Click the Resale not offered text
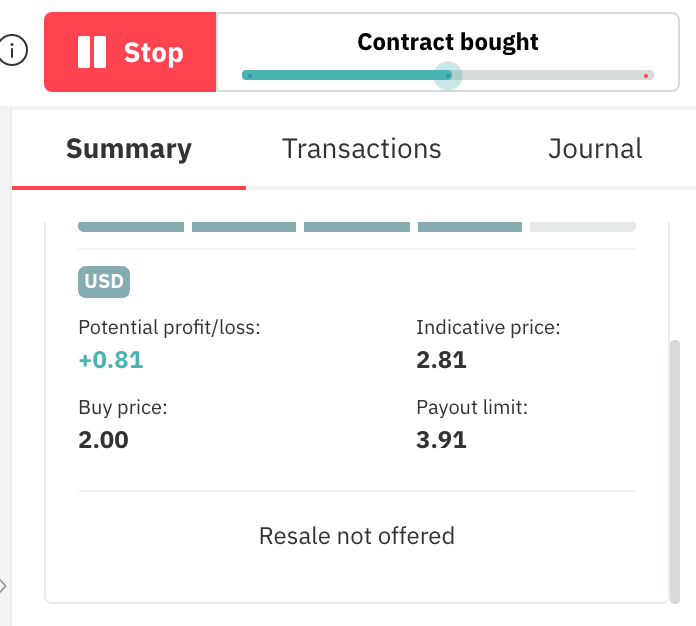This screenshot has width=696, height=626. tap(357, 536)
